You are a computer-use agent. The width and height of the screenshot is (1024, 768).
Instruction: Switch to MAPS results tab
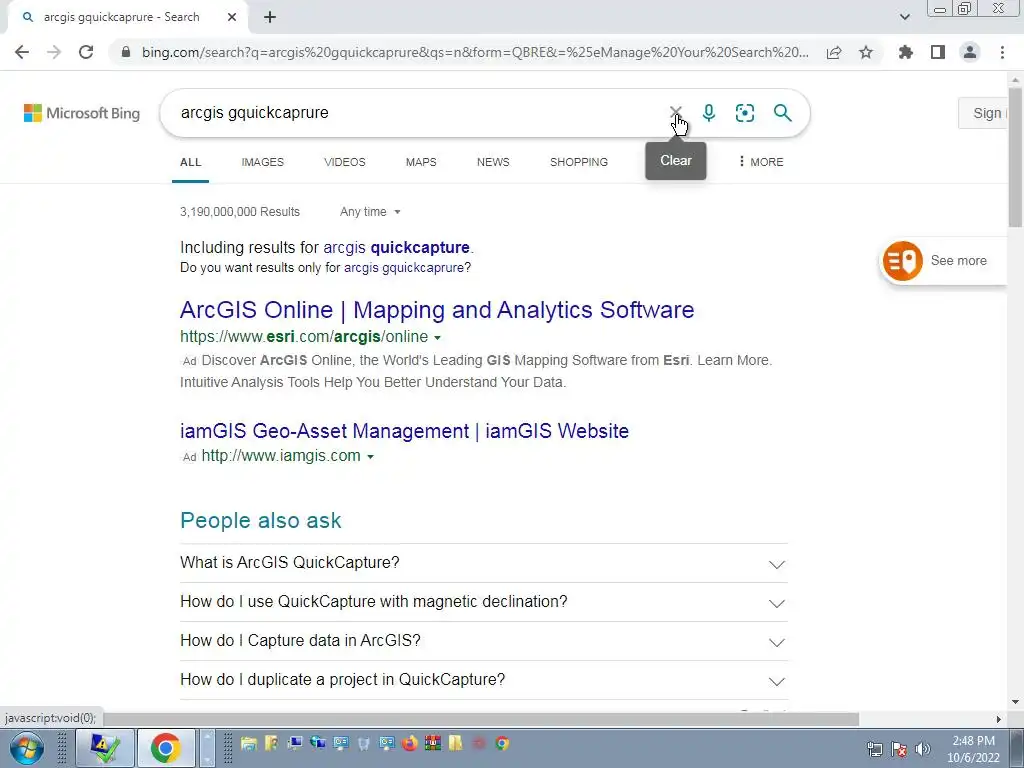(421, 162)
